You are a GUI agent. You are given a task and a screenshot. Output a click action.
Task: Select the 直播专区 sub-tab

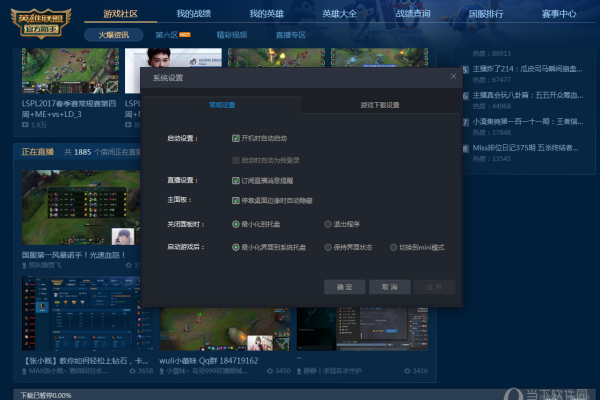tap(291, 35)
